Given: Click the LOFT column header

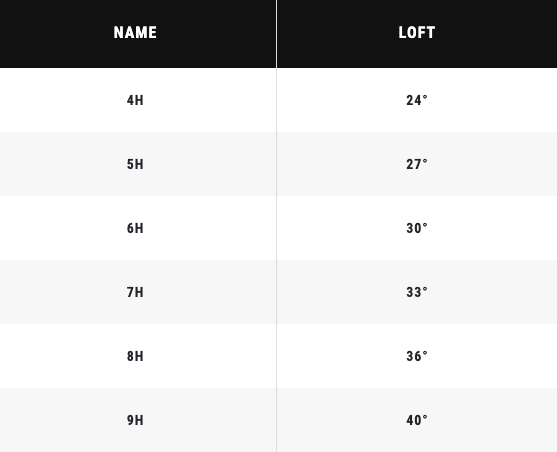Looking at the screenshot, I should pos(417,33).
